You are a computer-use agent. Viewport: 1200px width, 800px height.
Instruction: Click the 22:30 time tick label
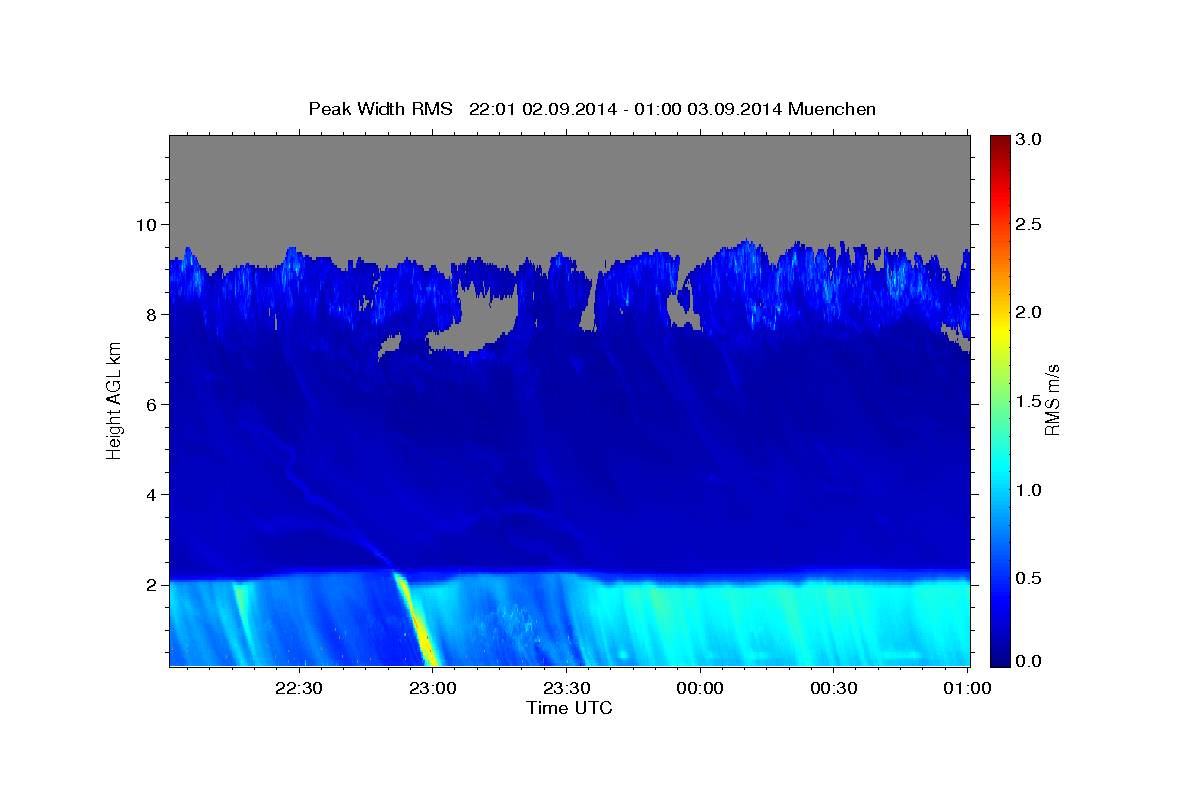(x=299, y=688)
